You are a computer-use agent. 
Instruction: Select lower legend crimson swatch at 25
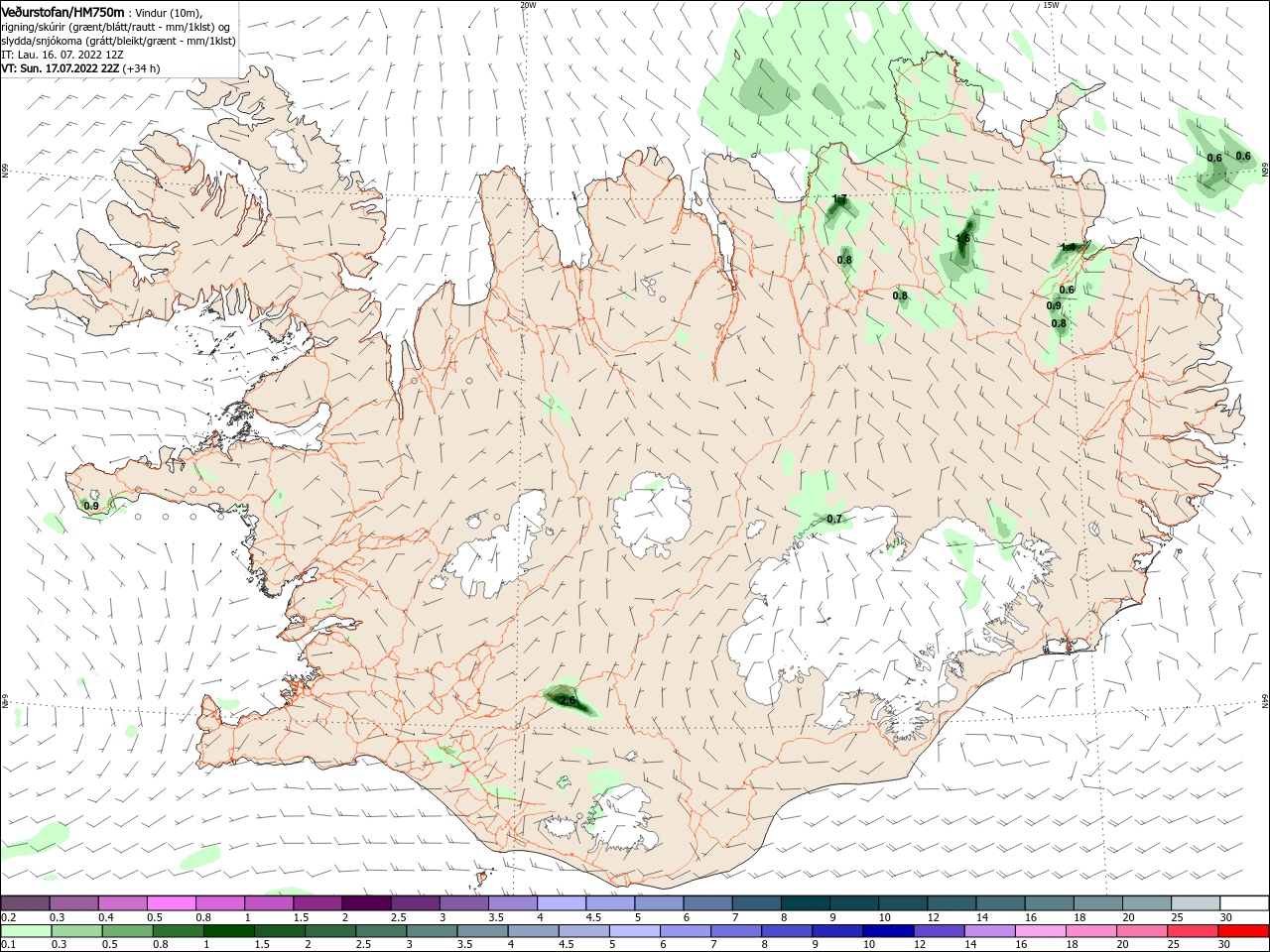coord(1193,931)
